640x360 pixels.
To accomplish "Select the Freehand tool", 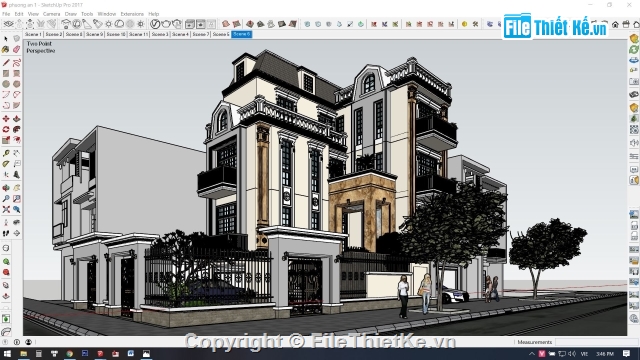I will click(16, 62).
